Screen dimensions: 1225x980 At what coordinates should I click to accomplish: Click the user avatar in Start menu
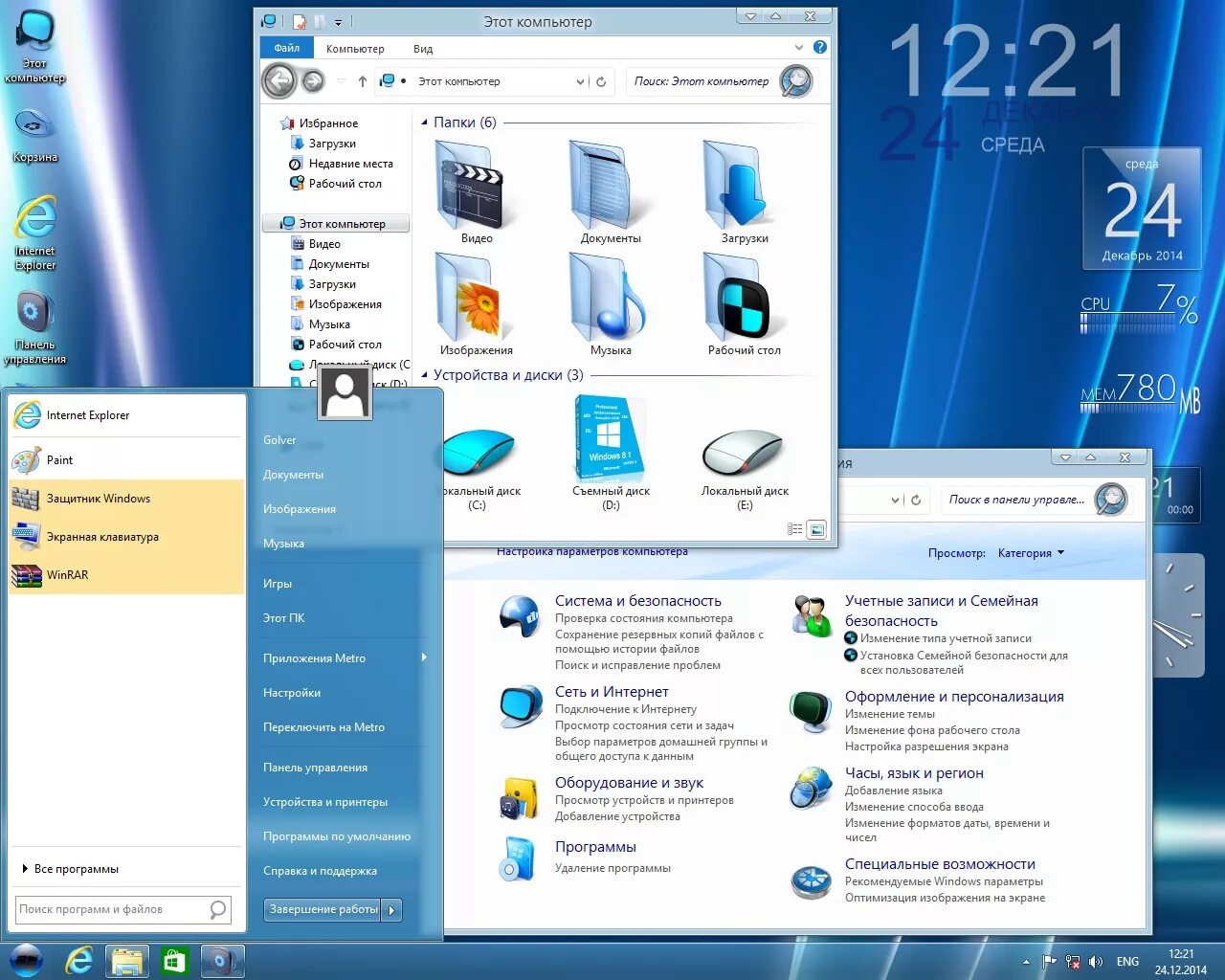coord(345,391)
